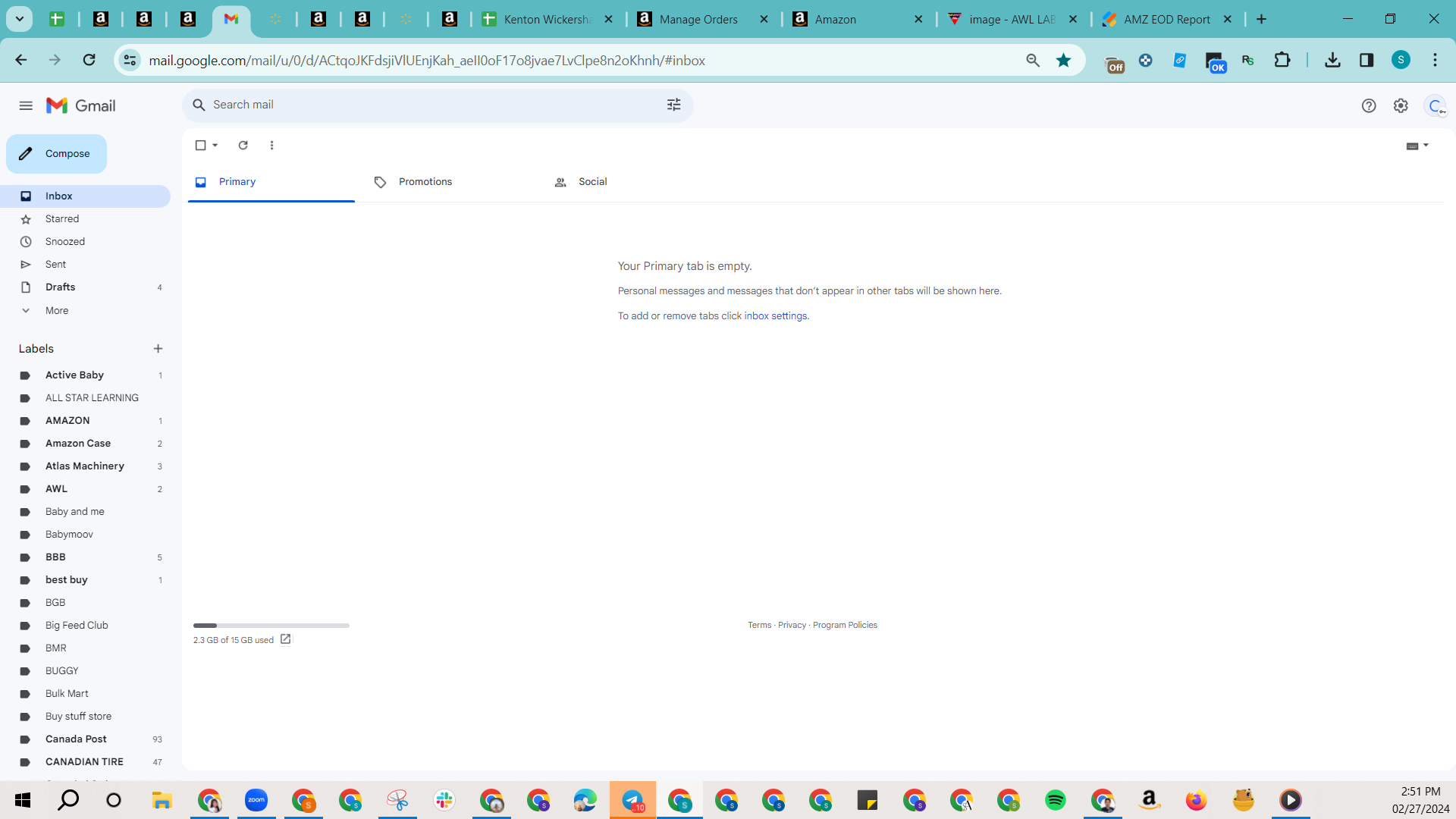The width and height of the screenshot is (1456, 819).
Task: Open the Big Feed Club label
Action: tap(85, 626)
